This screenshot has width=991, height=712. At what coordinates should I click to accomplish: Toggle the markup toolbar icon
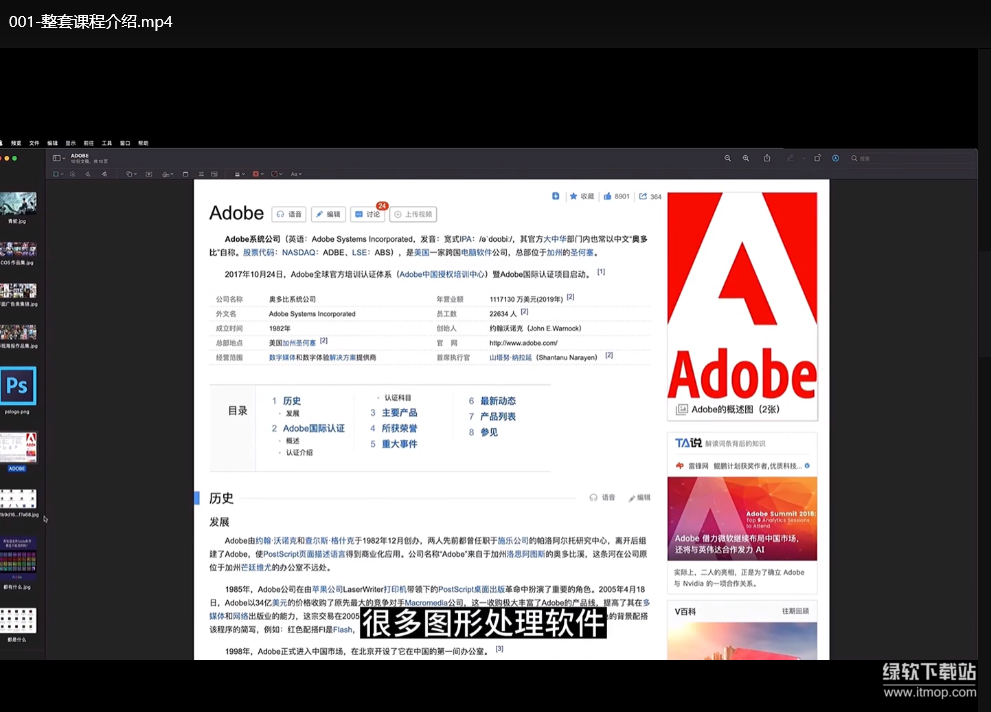836,158
